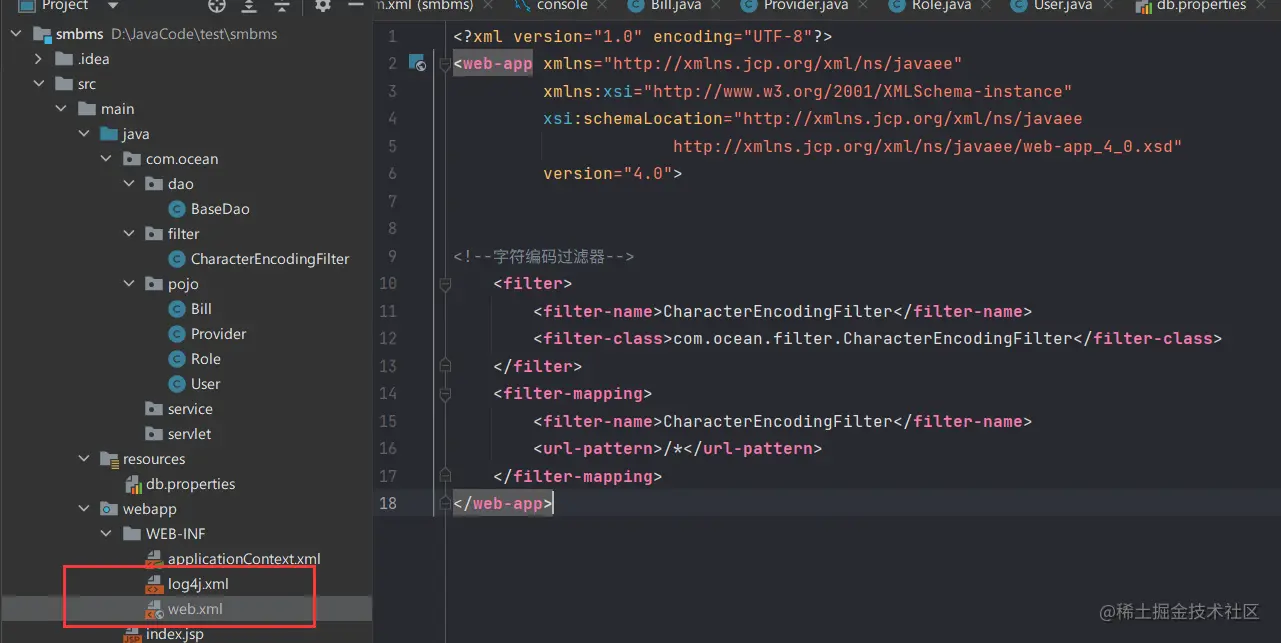Switch to the Provider.java tab
This screenshot has width=1281, height=643.
(x=805, y=6)
